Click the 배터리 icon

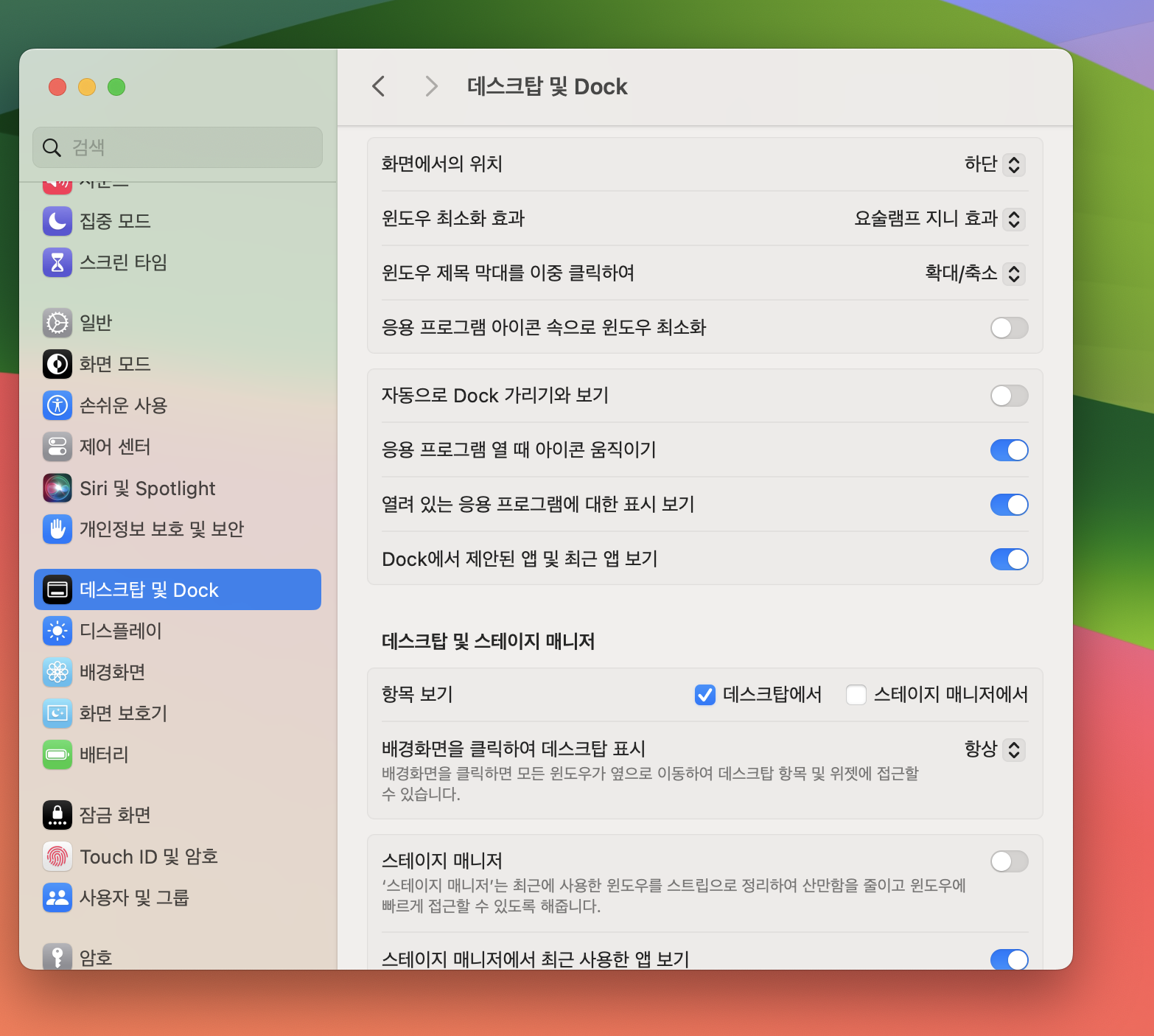click(x=57, y=755)
